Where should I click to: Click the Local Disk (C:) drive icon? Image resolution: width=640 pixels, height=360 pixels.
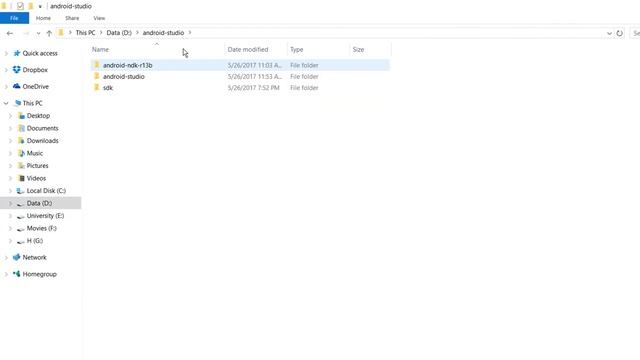[x=20, y=191]
